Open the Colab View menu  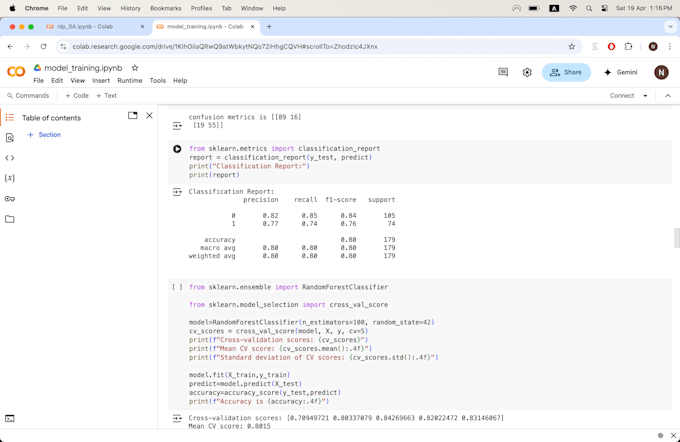(78, 80)
